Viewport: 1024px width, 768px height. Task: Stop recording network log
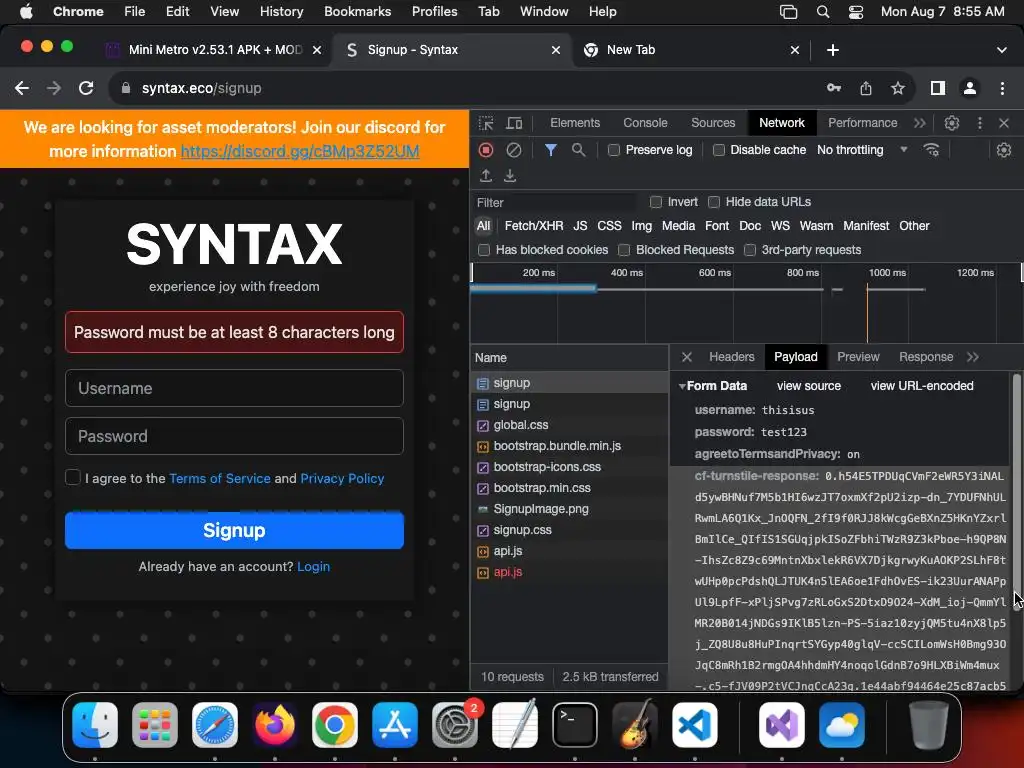coord(486,150)
